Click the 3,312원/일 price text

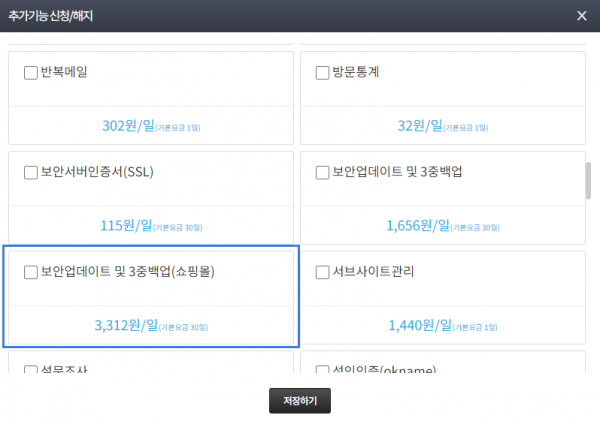(126, 325)
